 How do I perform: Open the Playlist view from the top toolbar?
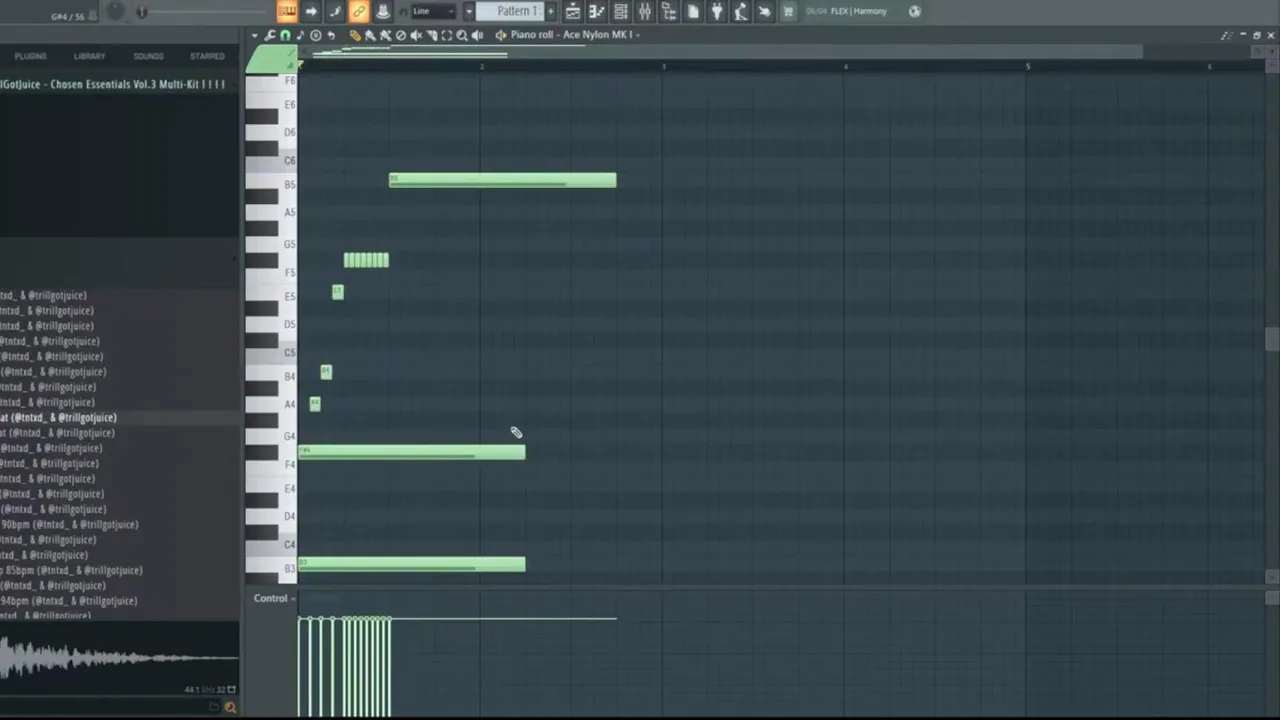[573, 11]
